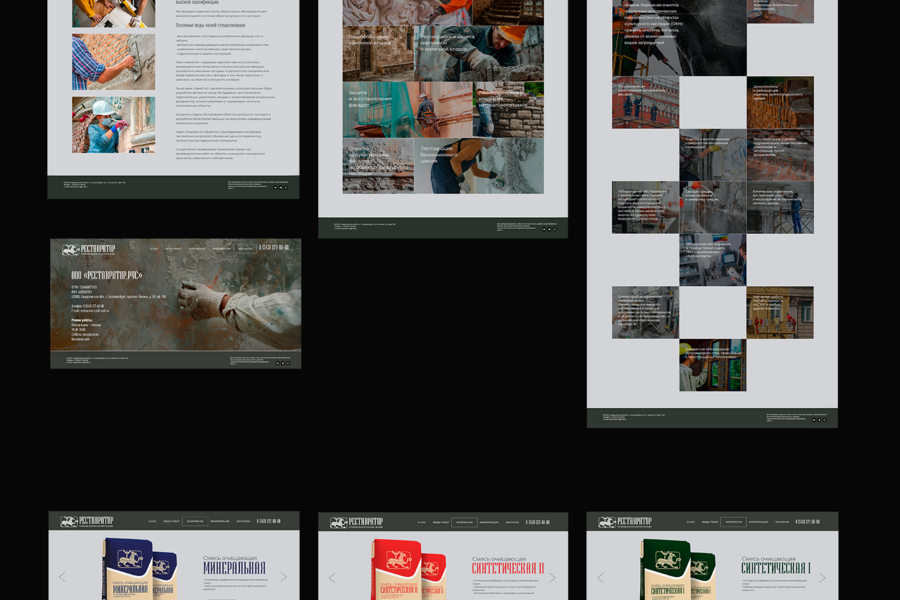Open Материалы tab in Синтетическая I mockup header
900x600 pixels.
coord(734,522)
